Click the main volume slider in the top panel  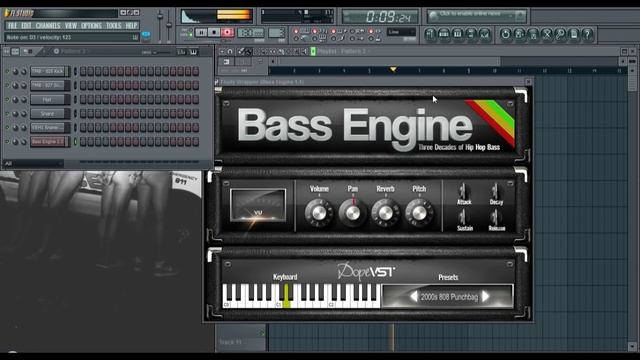click(160, 24)
